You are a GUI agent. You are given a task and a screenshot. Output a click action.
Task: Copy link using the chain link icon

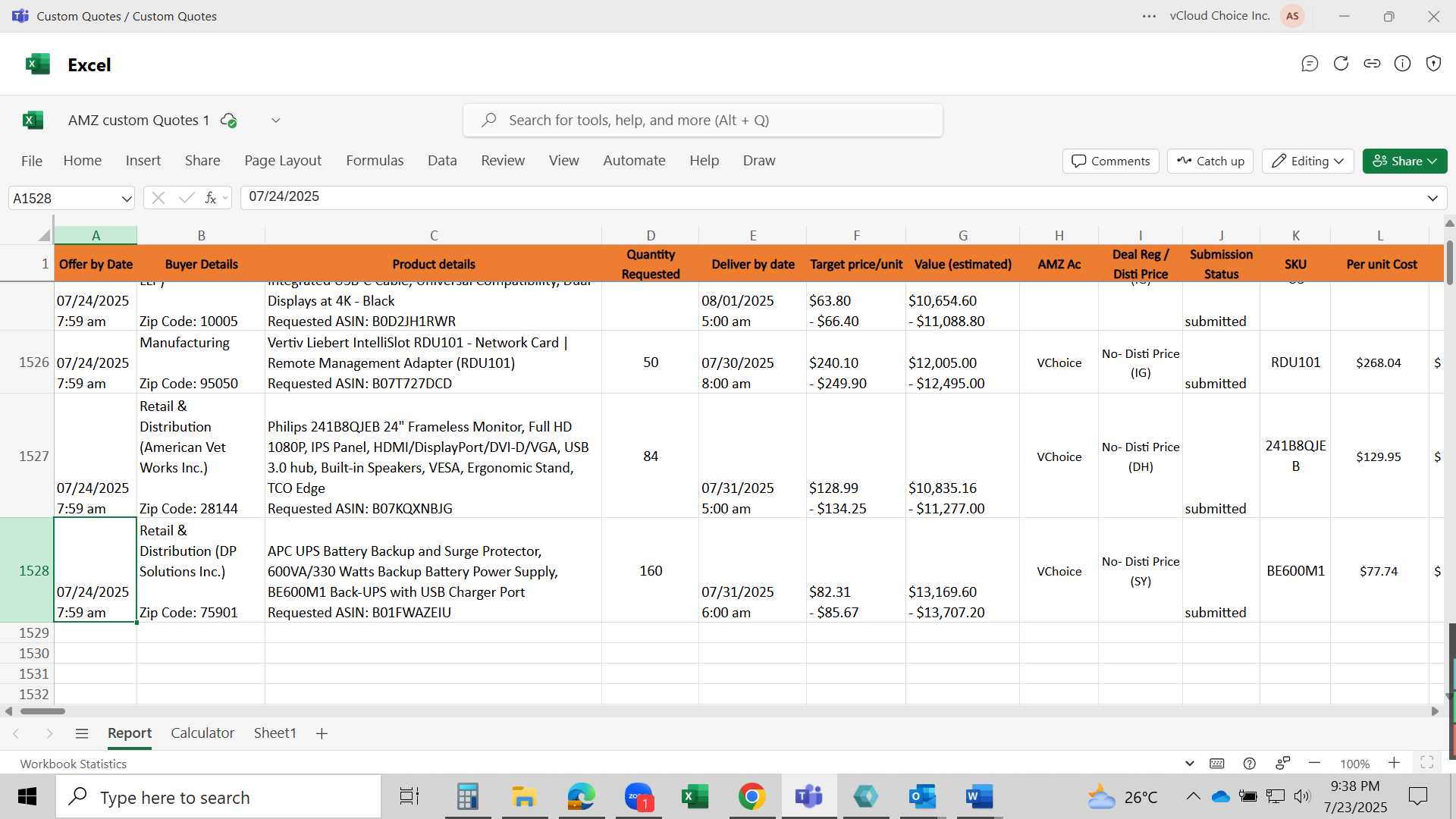(1372, 64)
